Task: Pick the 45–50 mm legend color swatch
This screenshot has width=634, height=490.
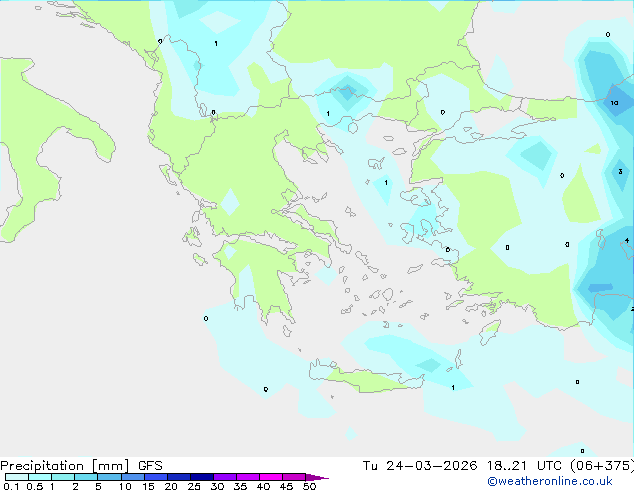Action: click(x=294, y=477)
